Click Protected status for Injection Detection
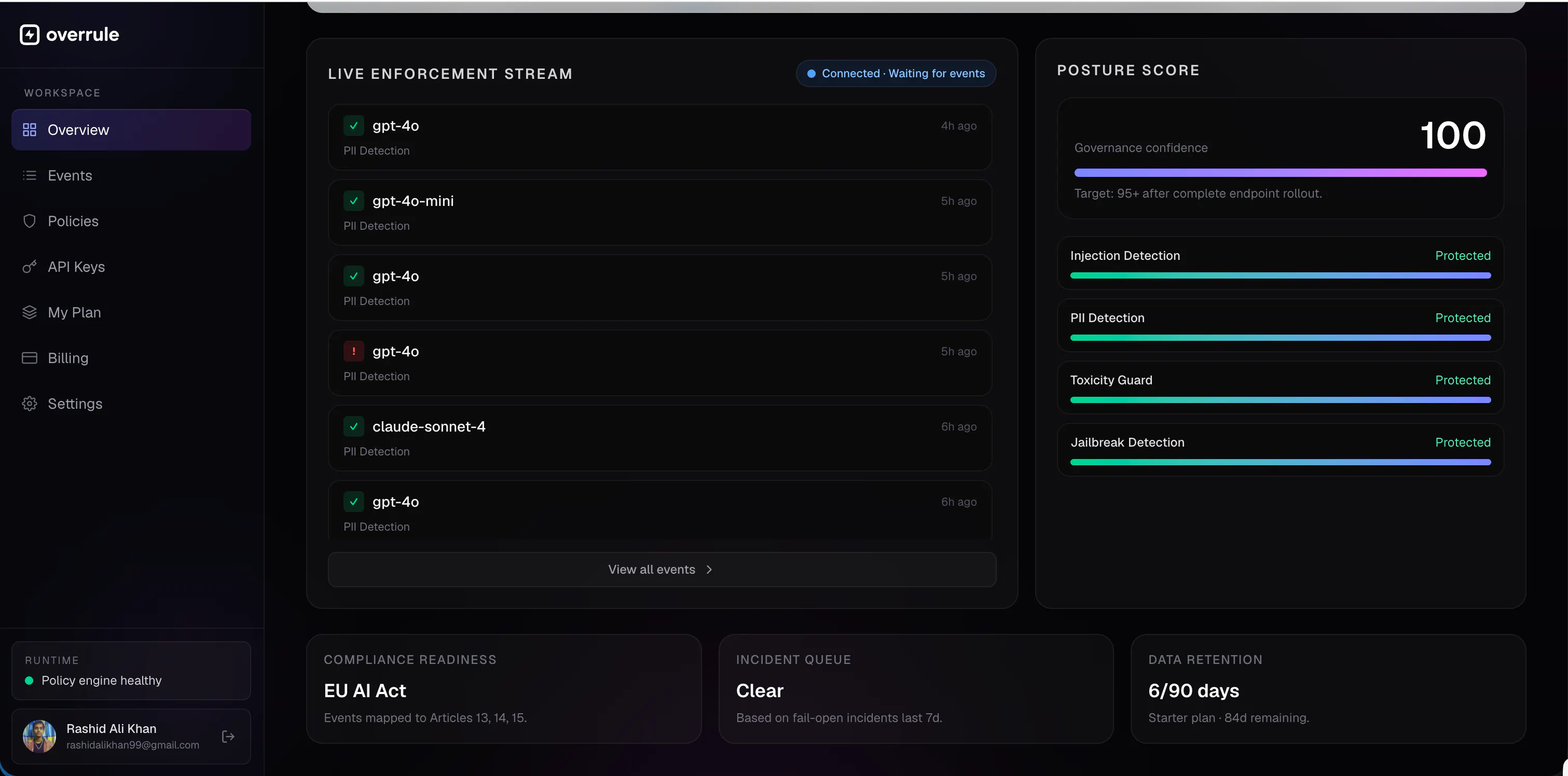 tap(1463, 256)
